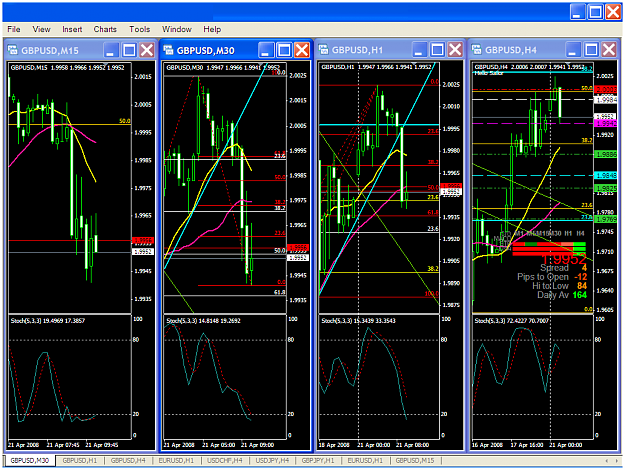Switch to the GBPJPY,H1 bottom tab
Screen dimensions: 625x470
[x=318, y=460]
